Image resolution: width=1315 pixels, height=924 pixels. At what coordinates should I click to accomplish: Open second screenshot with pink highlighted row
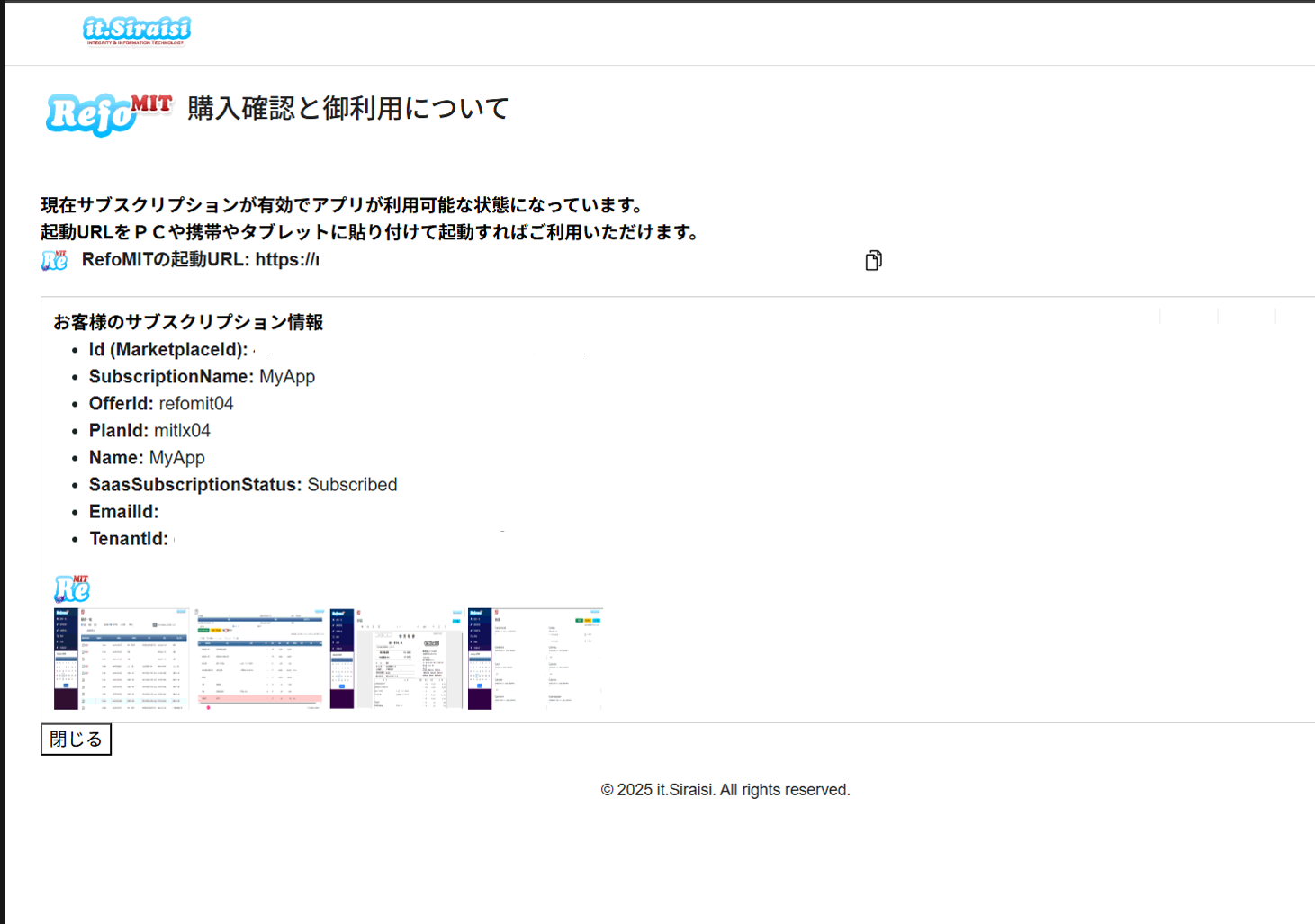pyautogui.click(x=260, y=659)
